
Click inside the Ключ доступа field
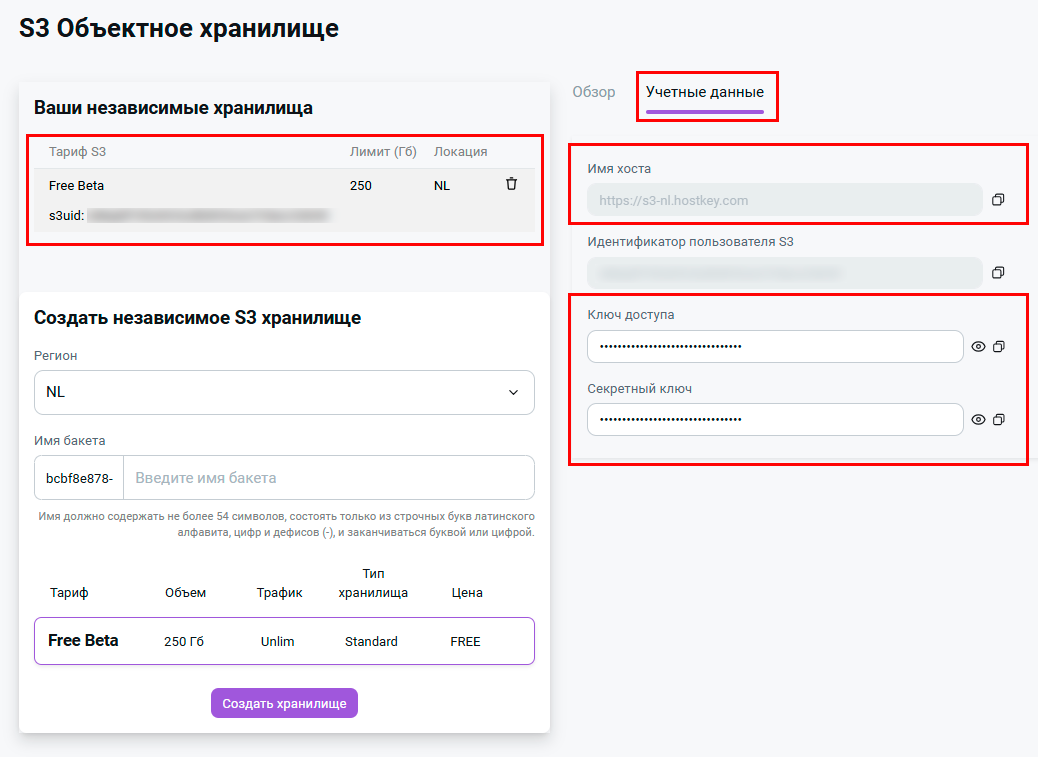(x=774, y=347)
